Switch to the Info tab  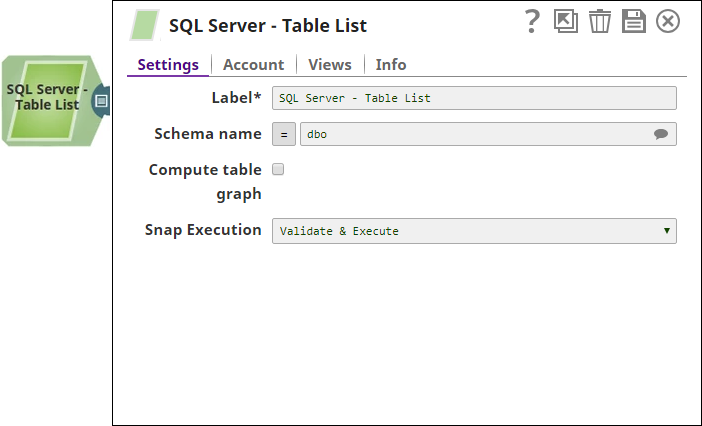click(x=391, y=64)
